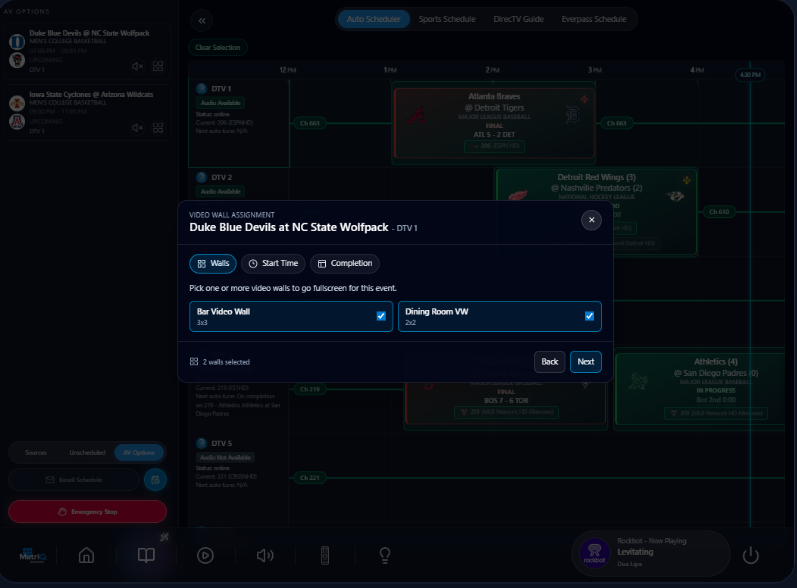Click the Rockbot Now Playing widget
797x588 pixels.
click(x=652, y=553)
